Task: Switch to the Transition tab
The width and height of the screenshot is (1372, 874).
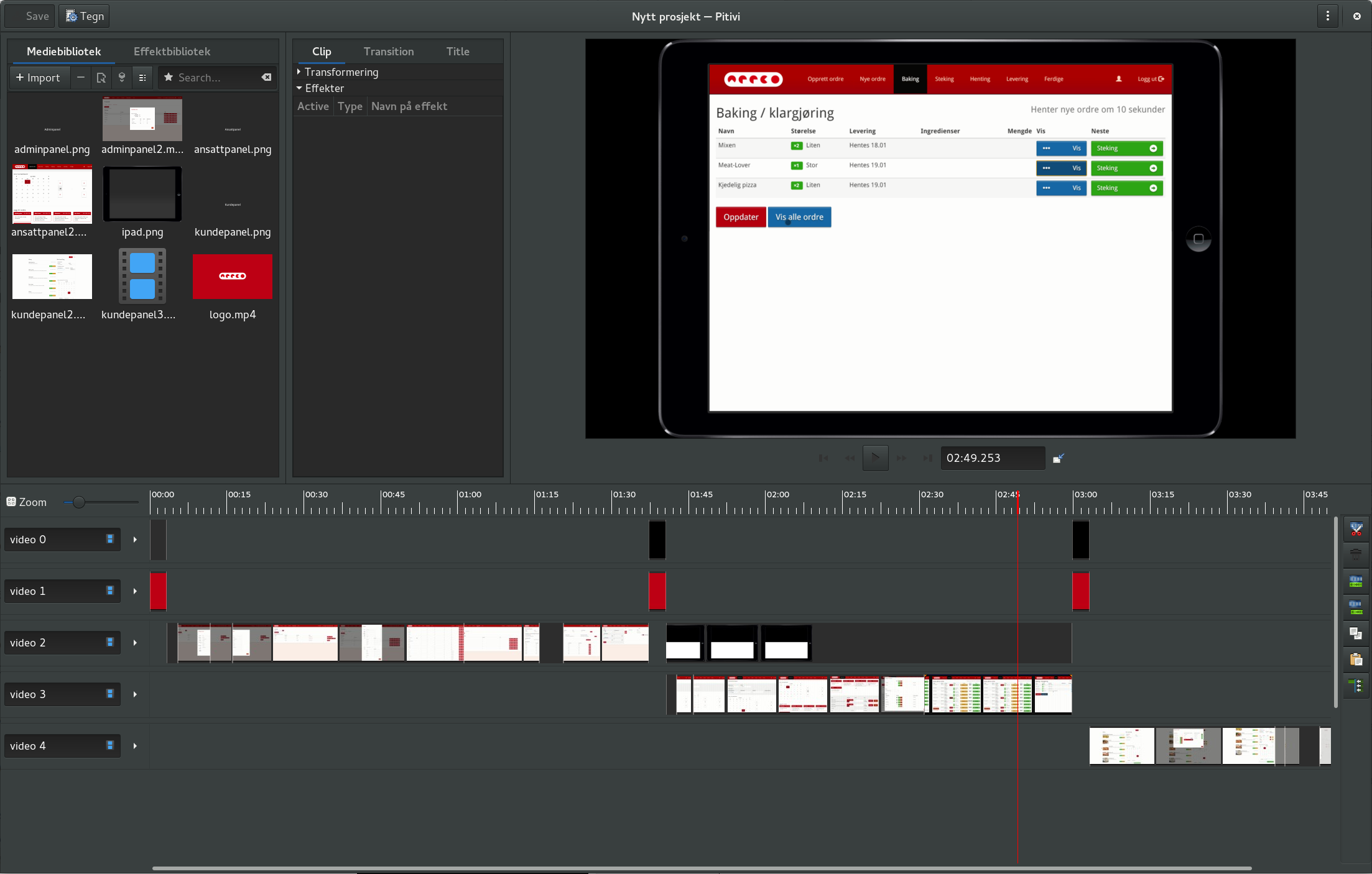Action: click(x=389, y=51)
